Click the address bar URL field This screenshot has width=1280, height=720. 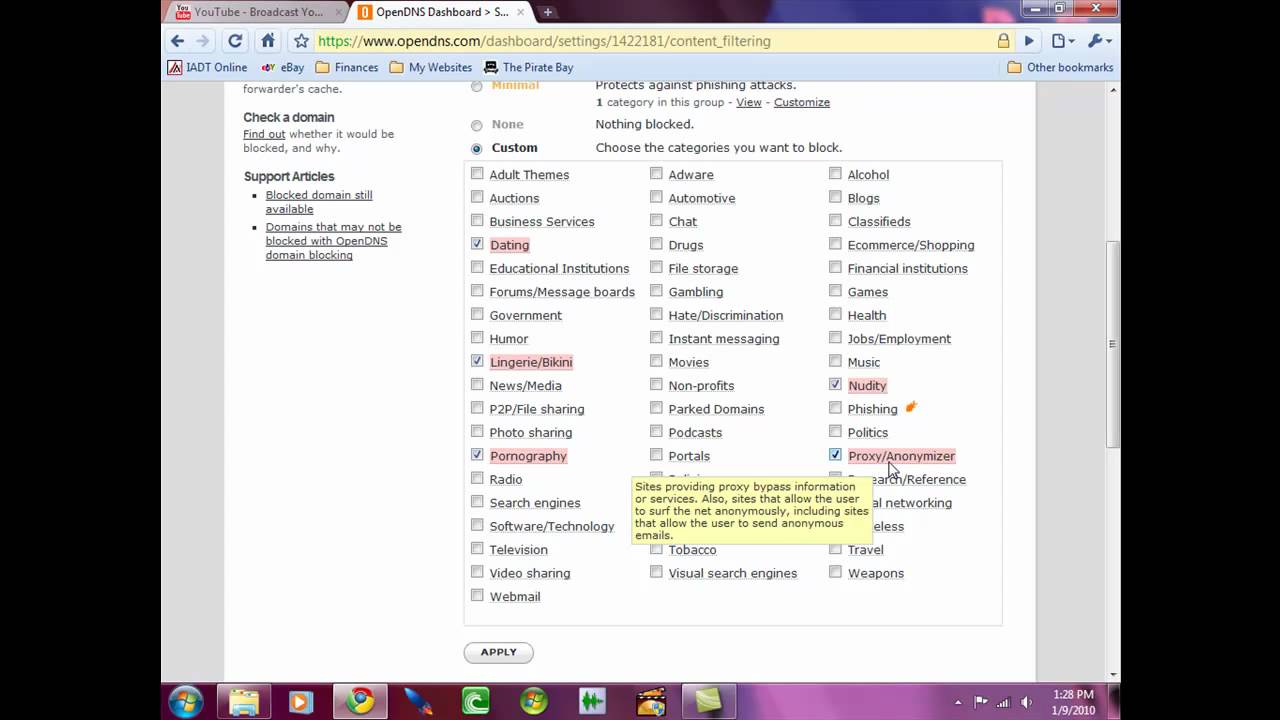(x=650, y=41)
